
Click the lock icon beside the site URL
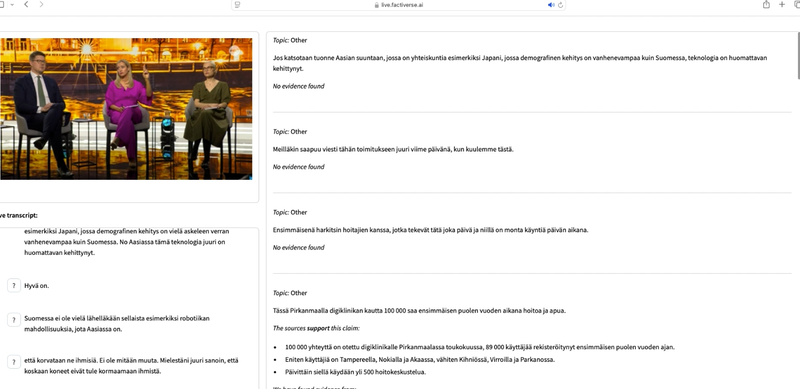(377, 5)
